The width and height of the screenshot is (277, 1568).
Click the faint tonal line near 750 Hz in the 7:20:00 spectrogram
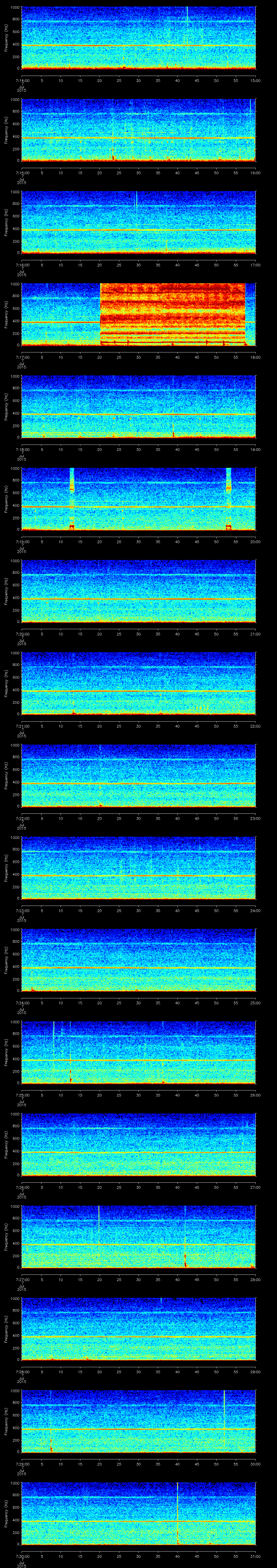point(138,575)
